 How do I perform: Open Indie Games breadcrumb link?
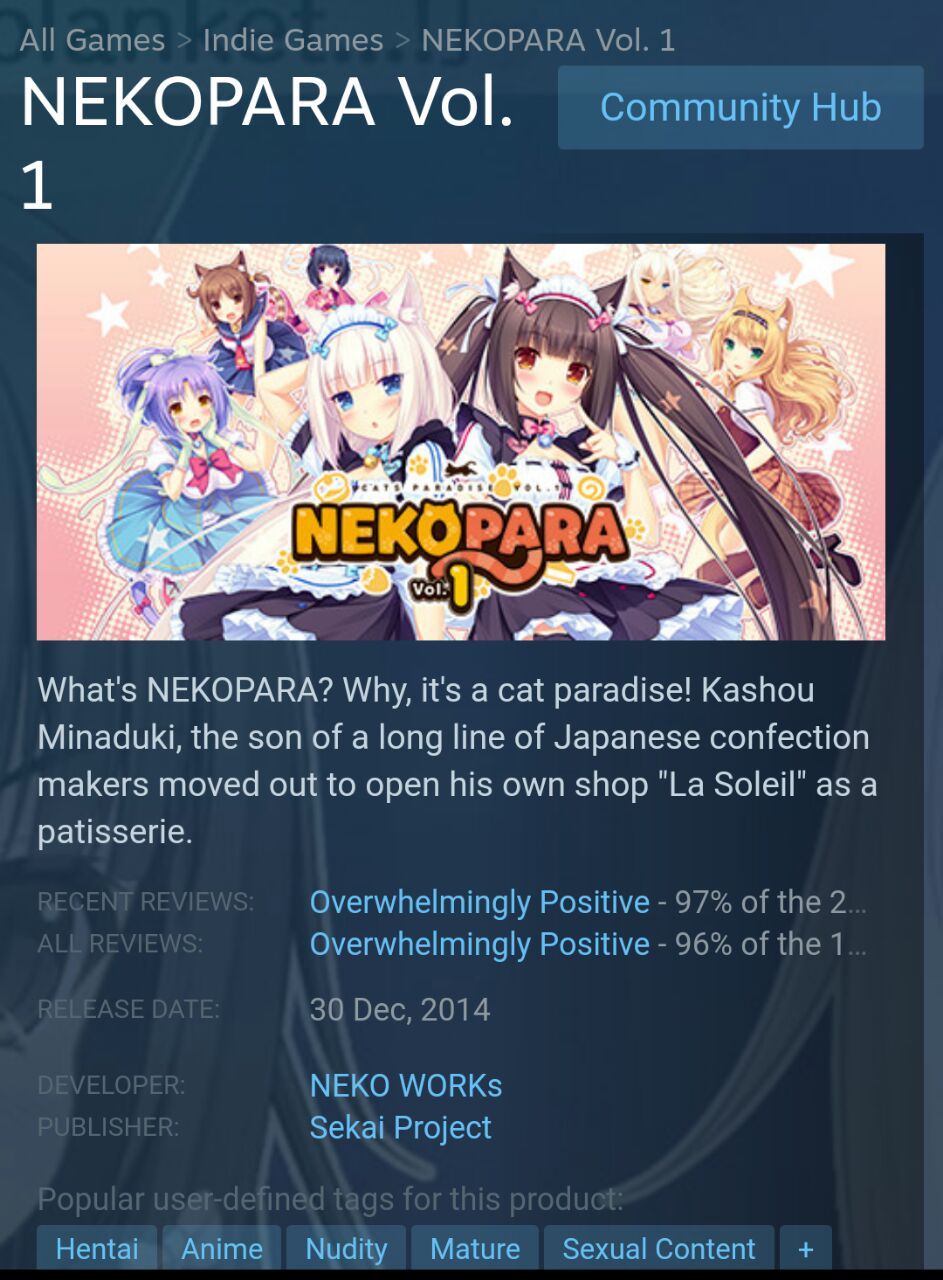(293, 40)
